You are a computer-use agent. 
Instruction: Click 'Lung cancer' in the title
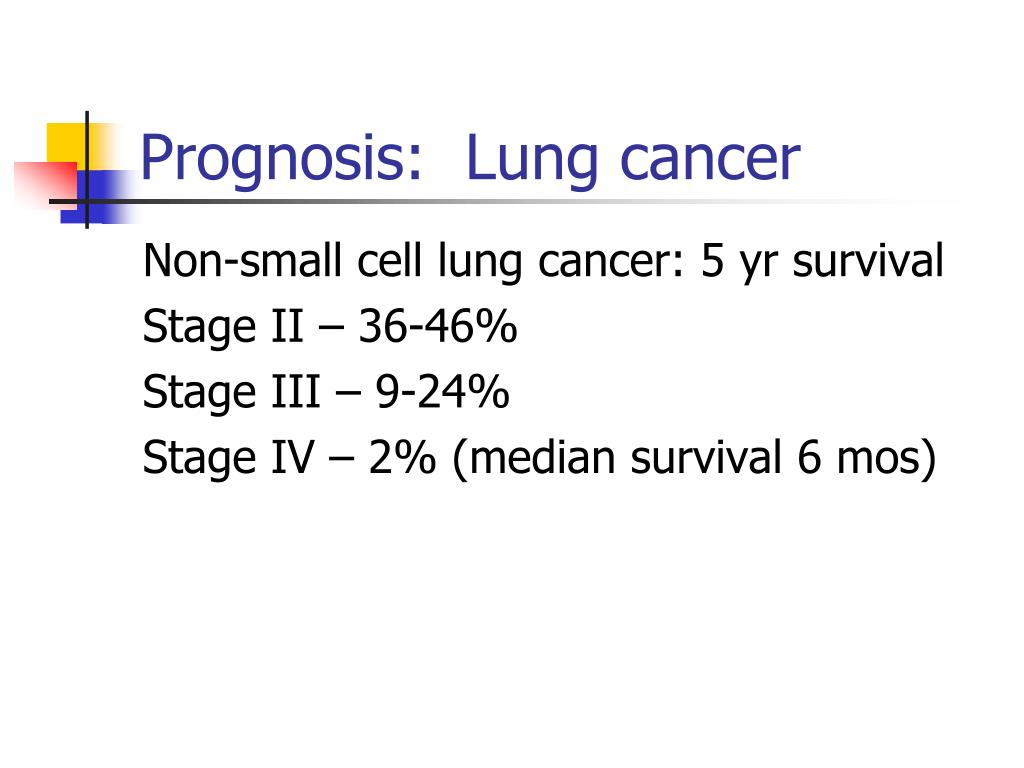point(633,159)
